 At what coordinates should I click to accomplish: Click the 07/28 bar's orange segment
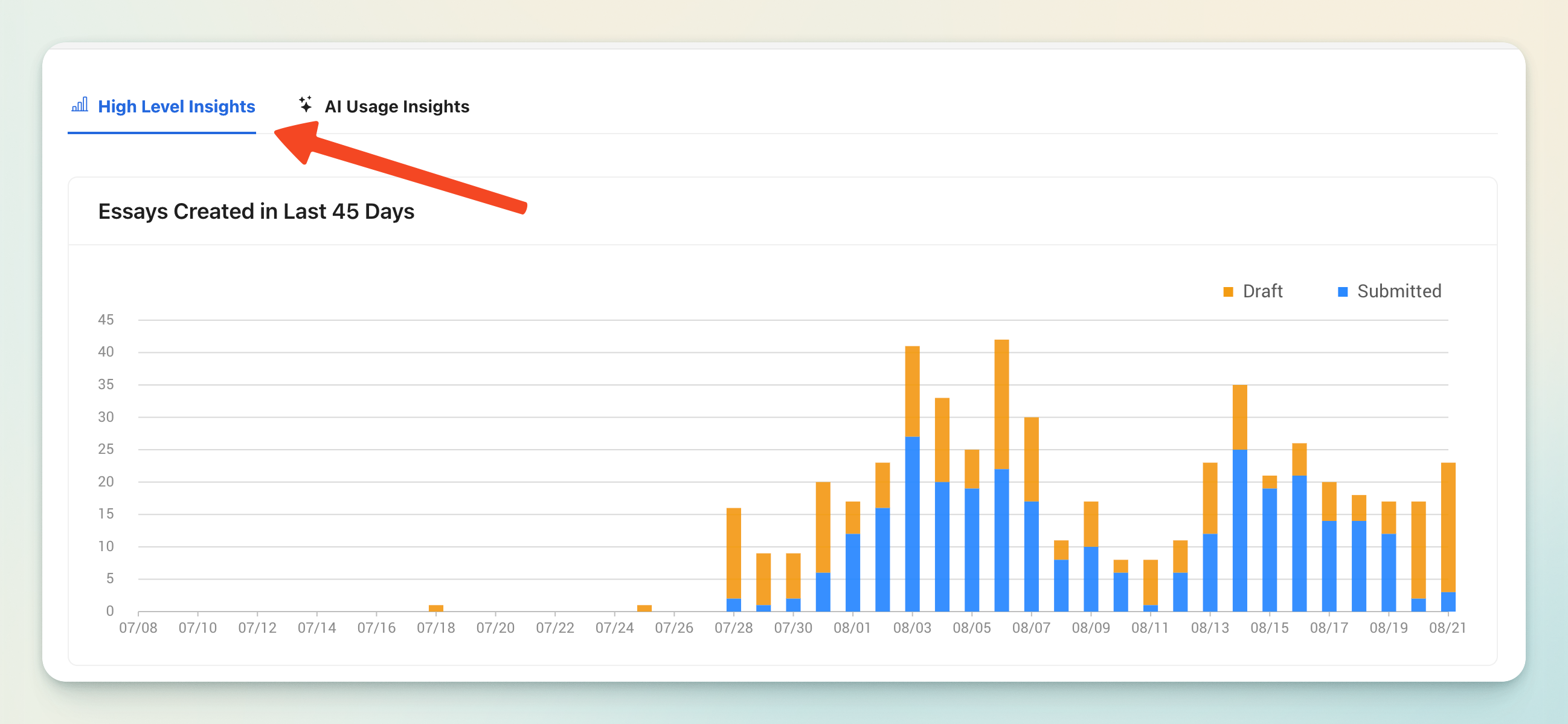pyautogui.click(x=733, y=553)
